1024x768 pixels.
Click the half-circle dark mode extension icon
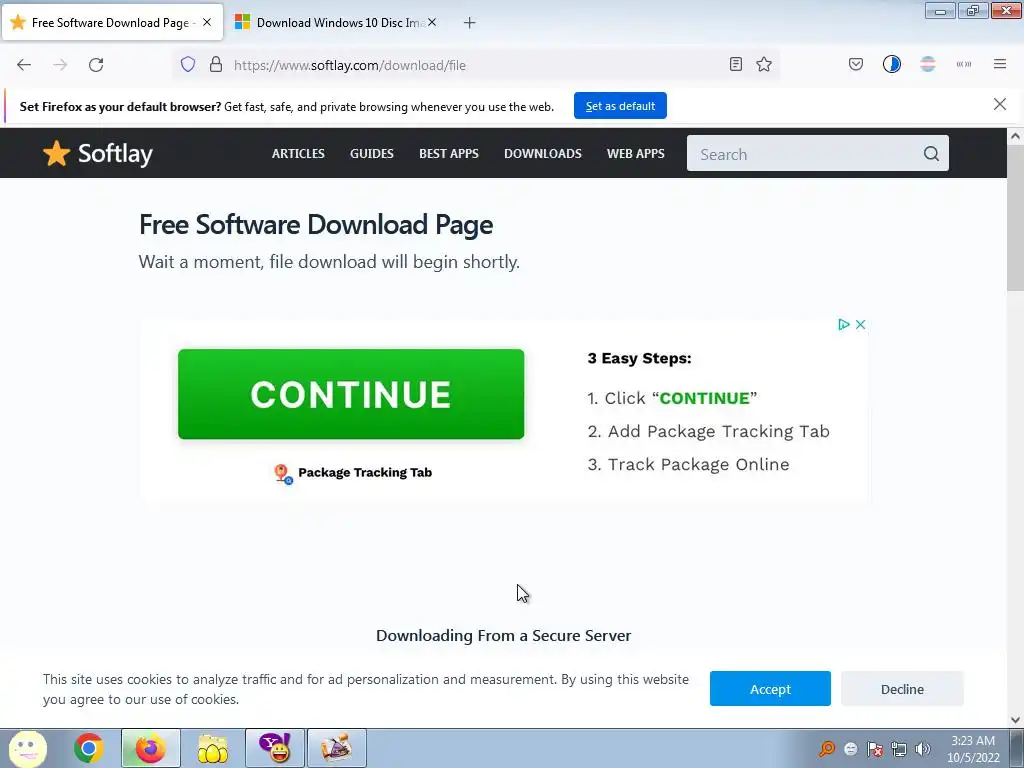point(891,64)
